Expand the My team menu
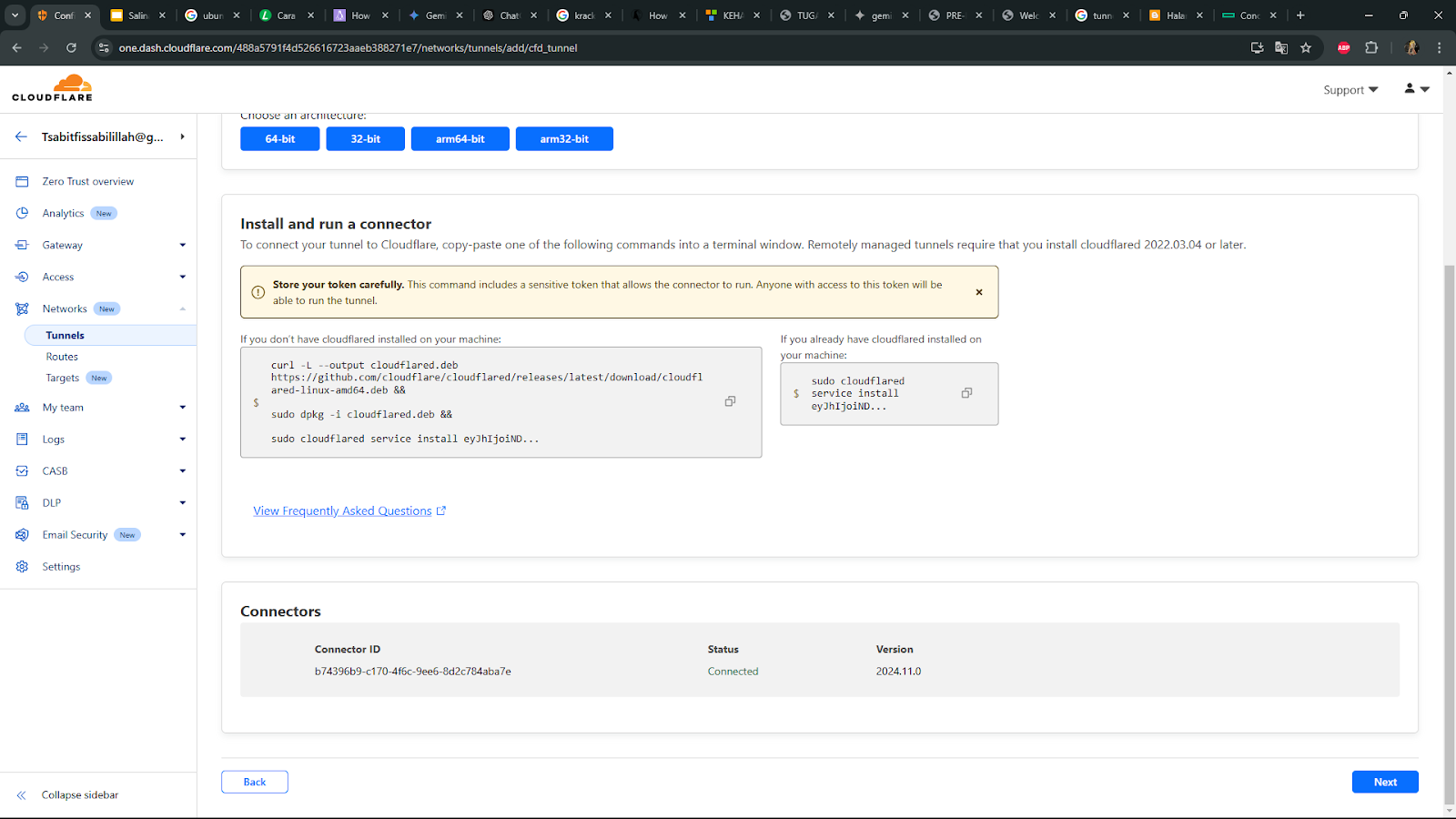The image size is (1456, 819). tap(182, 408)
